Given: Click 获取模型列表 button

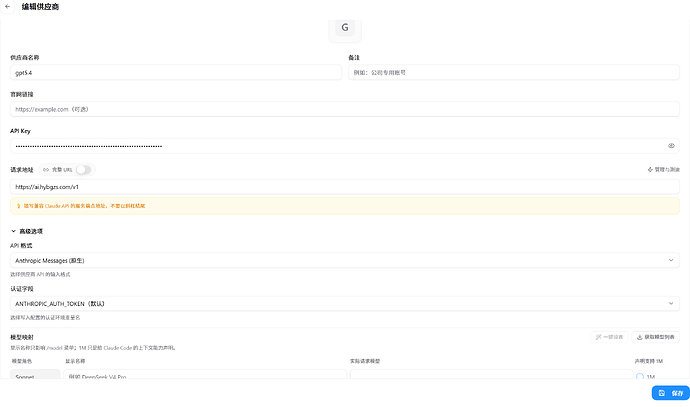Looking at the screenshot, I should (x=655, y=337).
